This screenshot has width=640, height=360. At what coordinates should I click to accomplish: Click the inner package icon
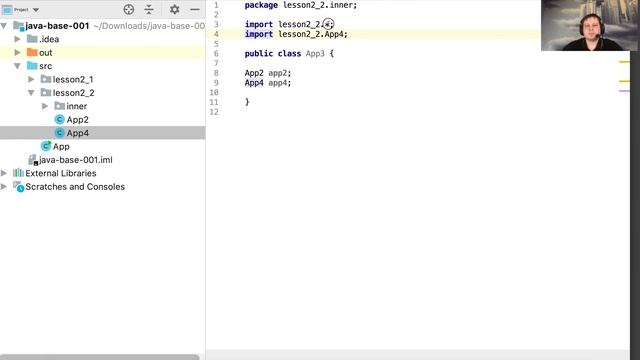click(x=60, y=106)
